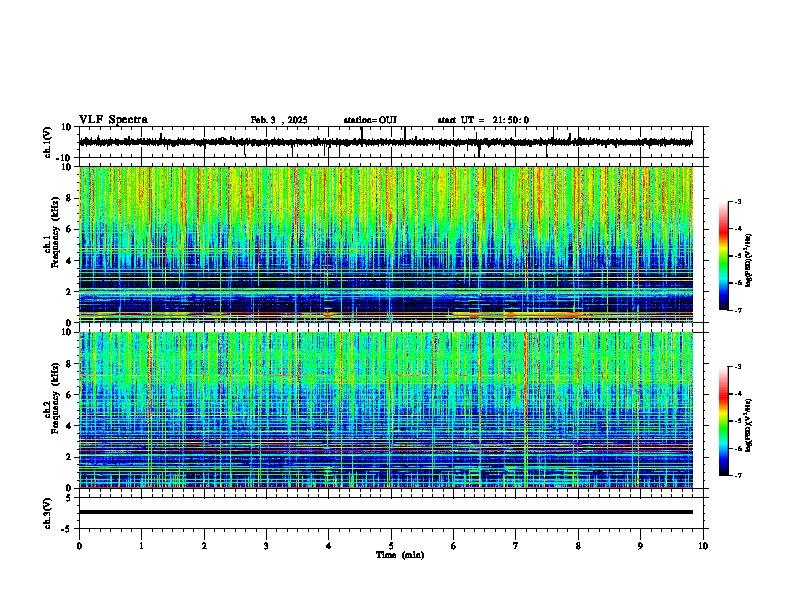Viewport: 792px width, 612px height.
Task: Click time axis tick label "3"
Action: tap(266, 546)
